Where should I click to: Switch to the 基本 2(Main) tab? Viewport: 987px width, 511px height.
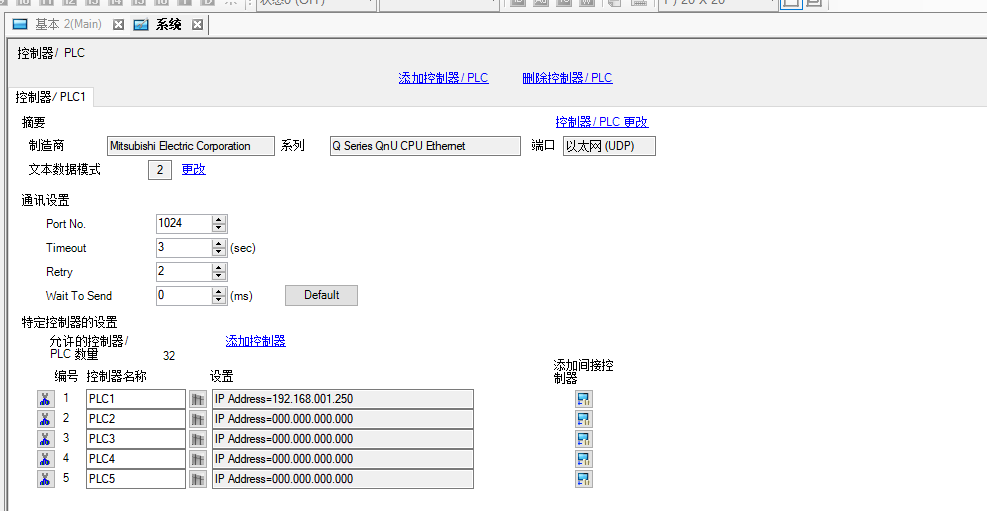[66, 24]
